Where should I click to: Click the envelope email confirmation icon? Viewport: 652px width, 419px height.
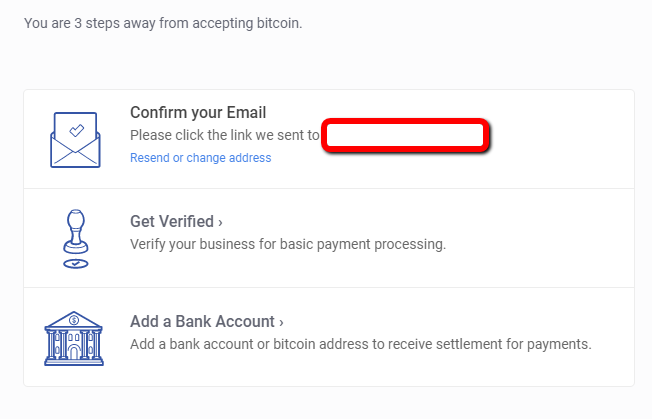click(x=75, y=140)
